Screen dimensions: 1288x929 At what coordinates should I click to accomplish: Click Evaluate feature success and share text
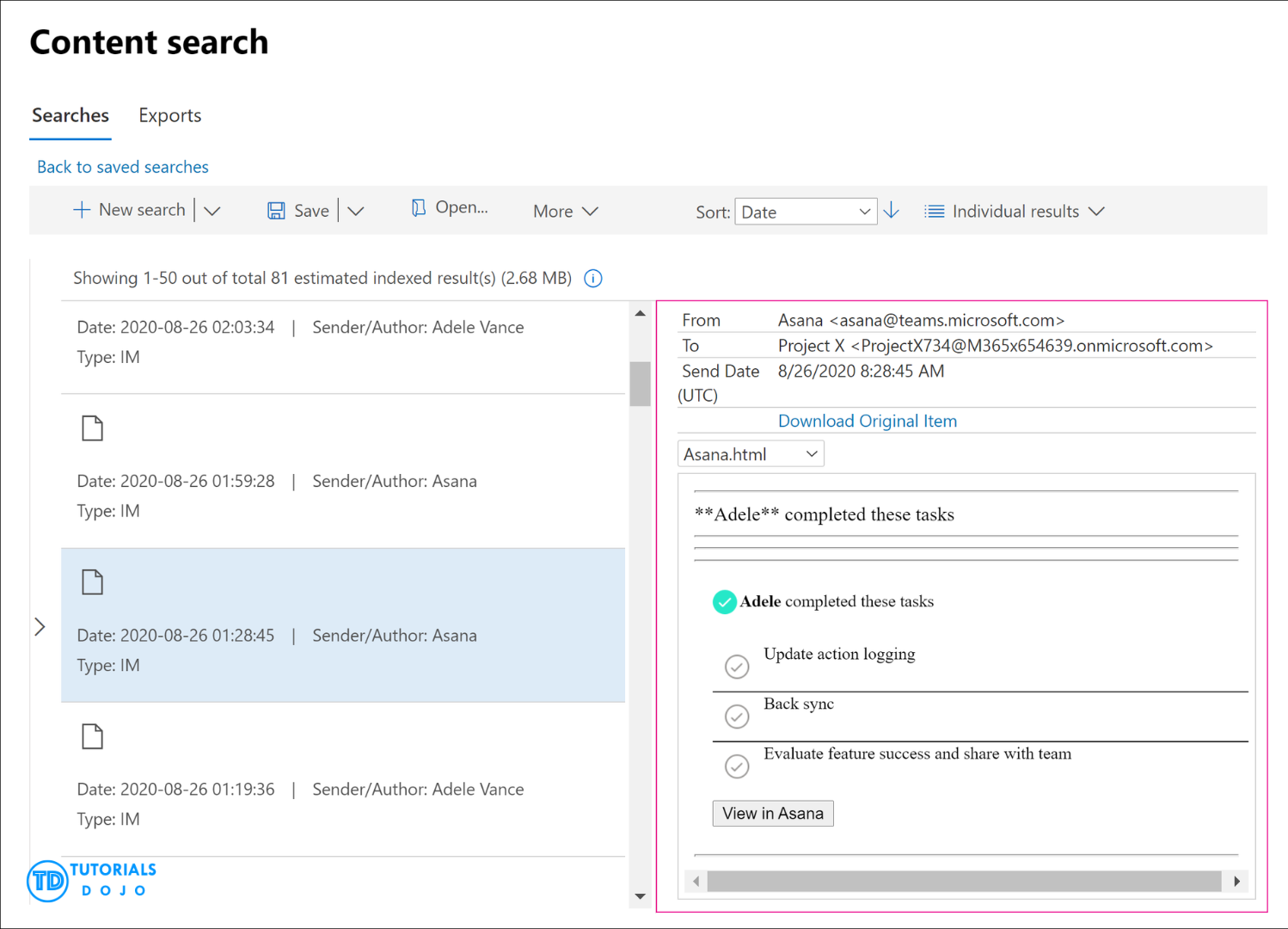[917, 754]
